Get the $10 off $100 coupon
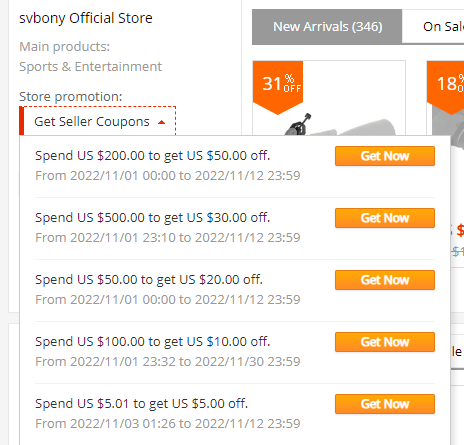The image size is (464, 445). click(385, 342)
